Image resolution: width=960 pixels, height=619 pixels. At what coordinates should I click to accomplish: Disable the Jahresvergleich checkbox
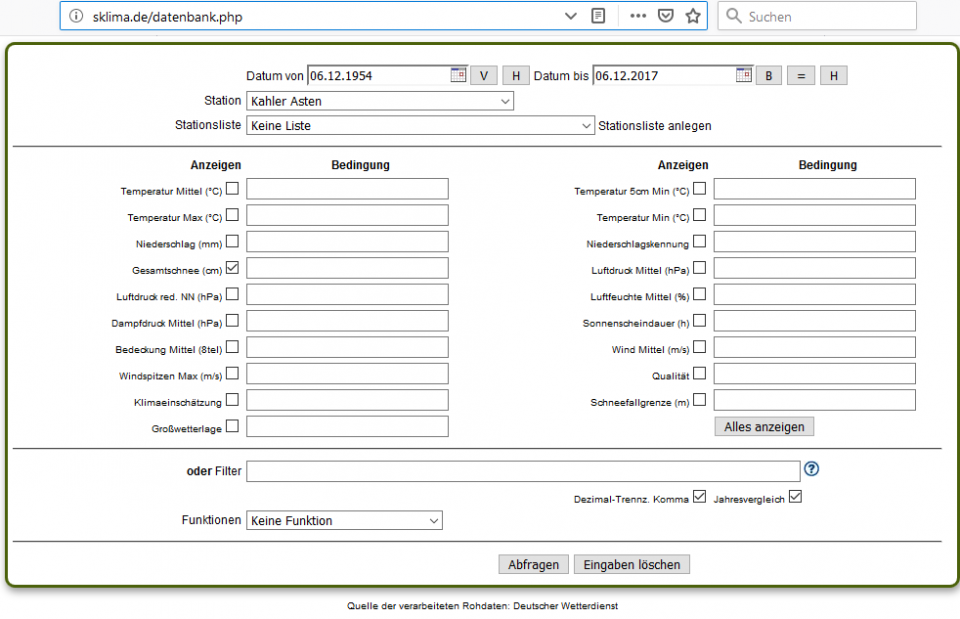(795, 496)
